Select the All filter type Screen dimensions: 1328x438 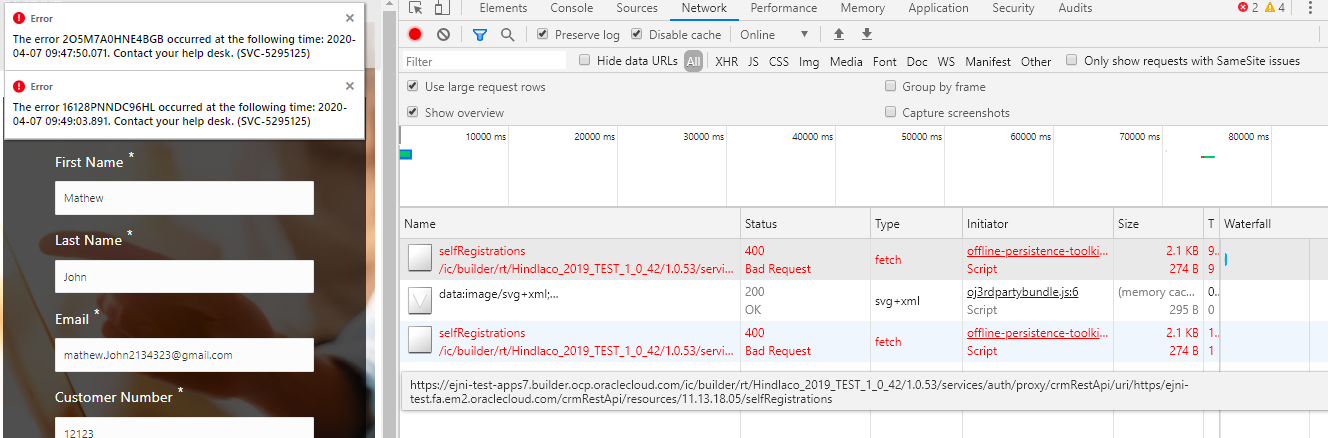pos(693,61)
